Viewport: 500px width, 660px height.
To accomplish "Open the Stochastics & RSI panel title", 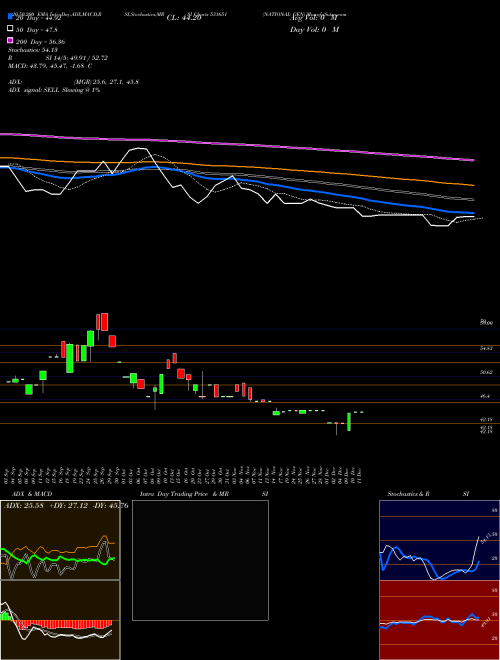I will click(x=428, y=494).
